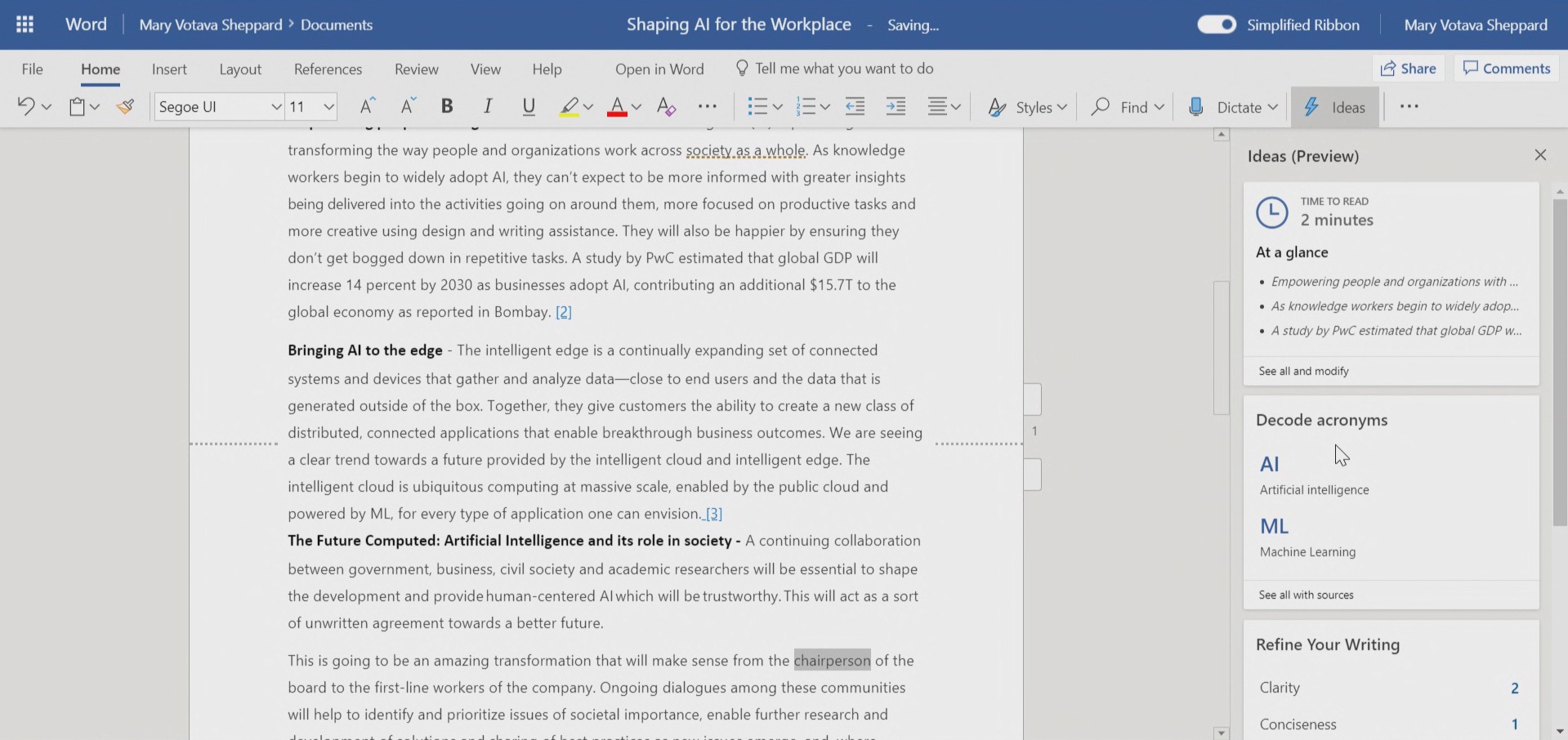The image size is (1568, 740).
Task: Disable the Simplified Ribbon toggle
Action: [1216, 25]
